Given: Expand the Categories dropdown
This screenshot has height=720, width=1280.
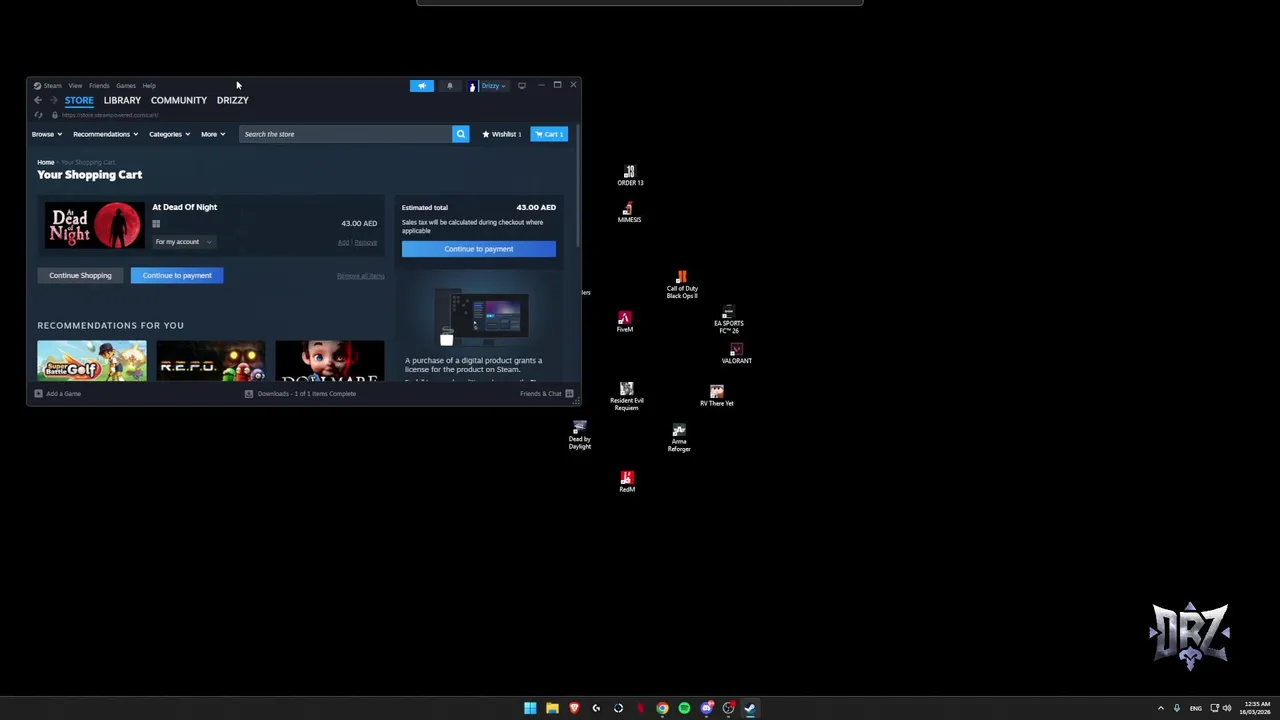Looking at the screenshot, I should [170, 134].
